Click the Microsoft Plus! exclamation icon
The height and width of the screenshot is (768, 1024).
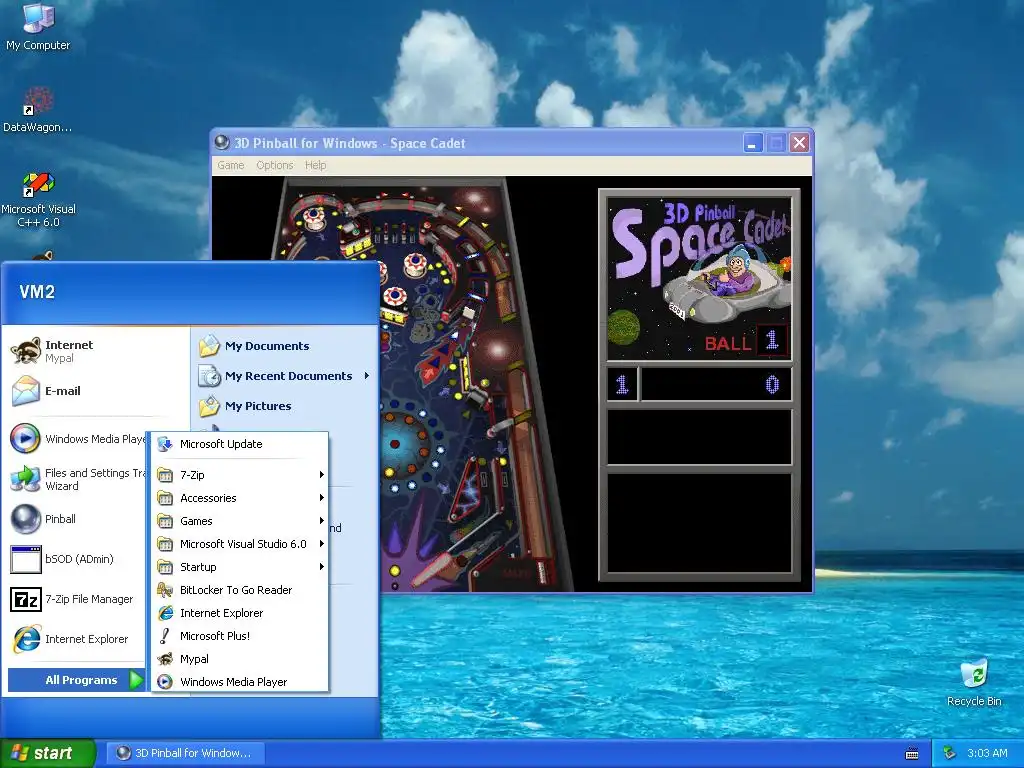coord(165,636)
